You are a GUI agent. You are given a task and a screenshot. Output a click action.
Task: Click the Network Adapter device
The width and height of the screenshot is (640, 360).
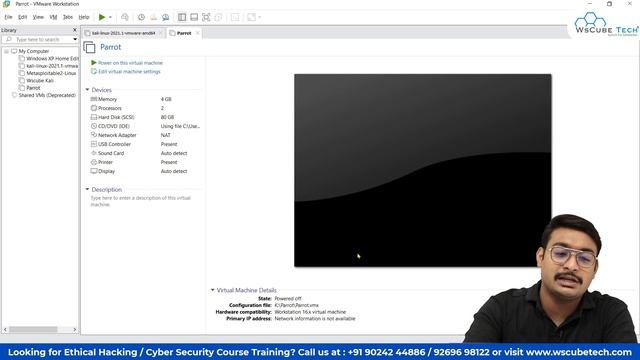pyautogui.click(x=145, y=135)
